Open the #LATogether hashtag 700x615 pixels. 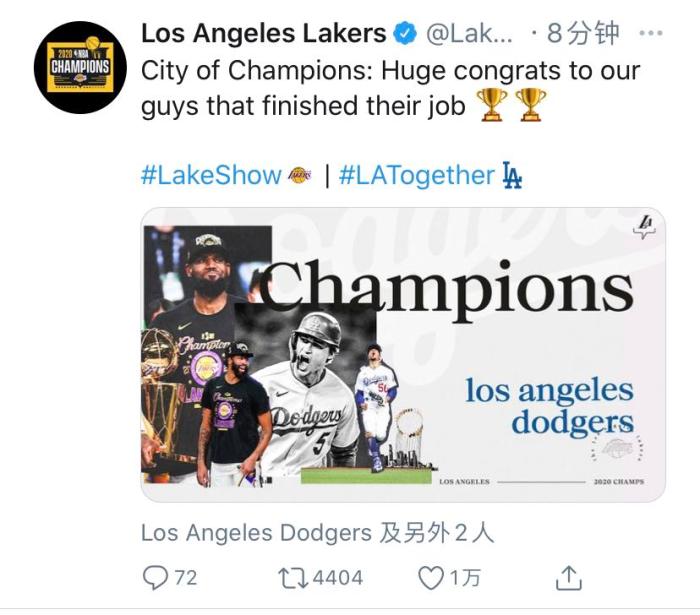click(417, 176)
